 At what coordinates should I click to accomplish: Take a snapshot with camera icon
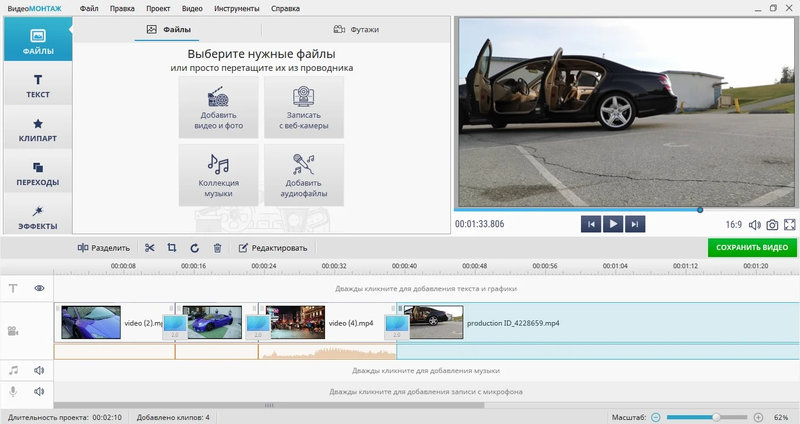click(x=772, y=225)
